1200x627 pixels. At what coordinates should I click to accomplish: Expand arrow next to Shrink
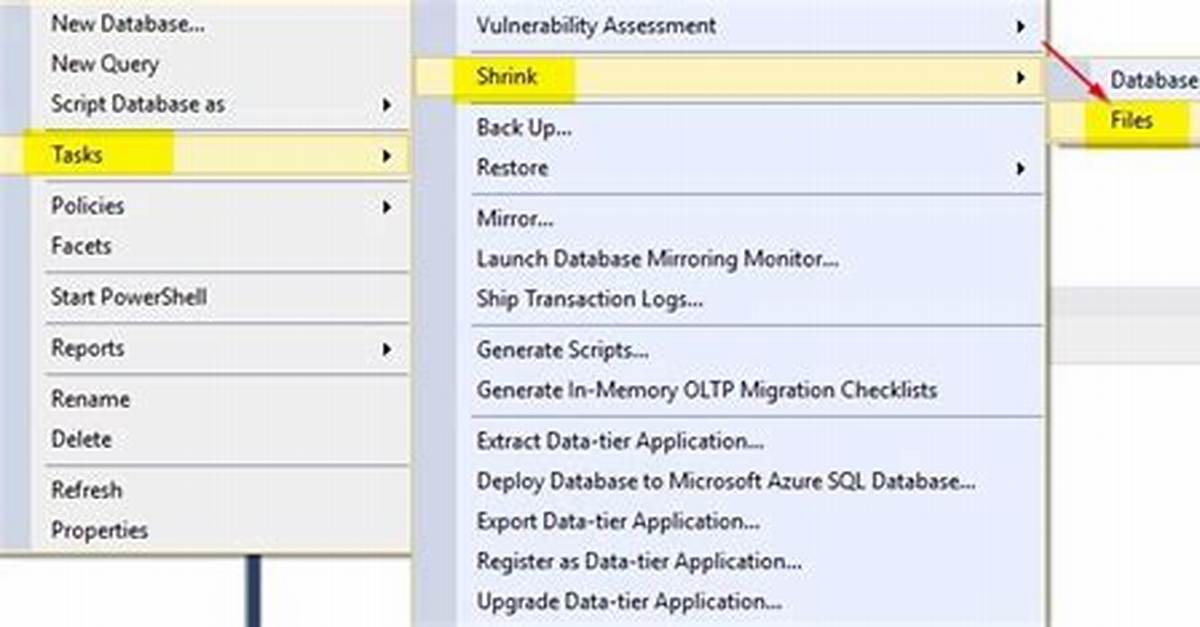click(x=1020, y=77)
